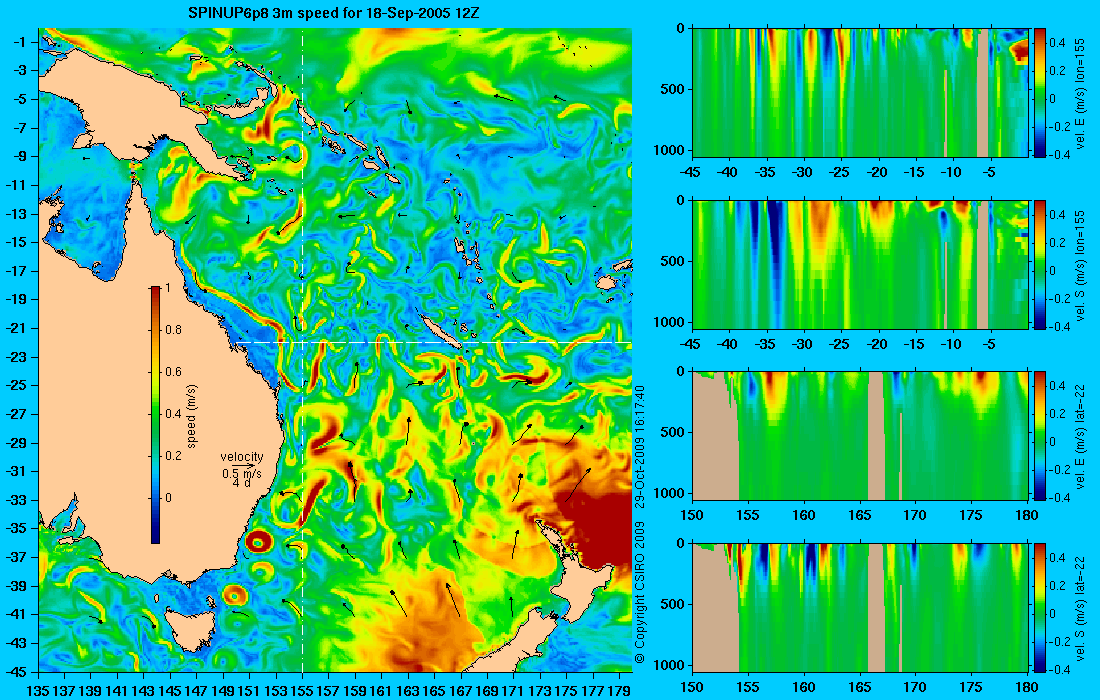Click the colorbar beside 'vel. E (m/s) lon=155'
The height and width of the screenshot is (700, 1100).
[x=1040, y=93]
